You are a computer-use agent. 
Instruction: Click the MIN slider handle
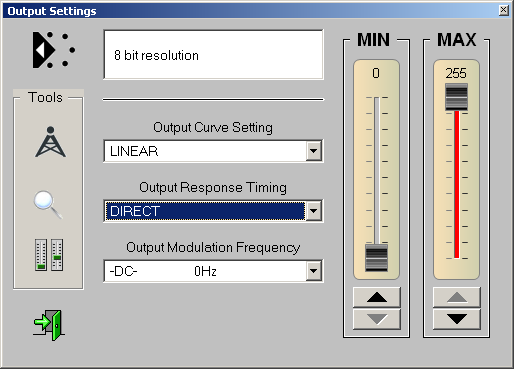click(x=377, y=258)
